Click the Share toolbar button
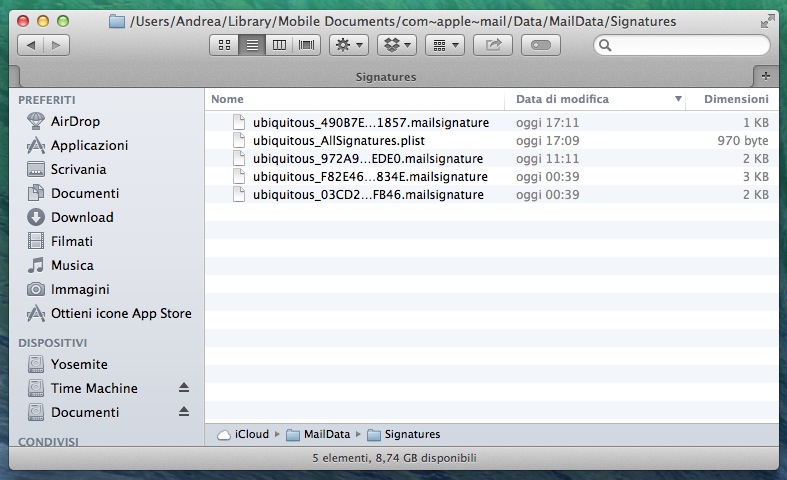787x480 pixels. point(493,45)
